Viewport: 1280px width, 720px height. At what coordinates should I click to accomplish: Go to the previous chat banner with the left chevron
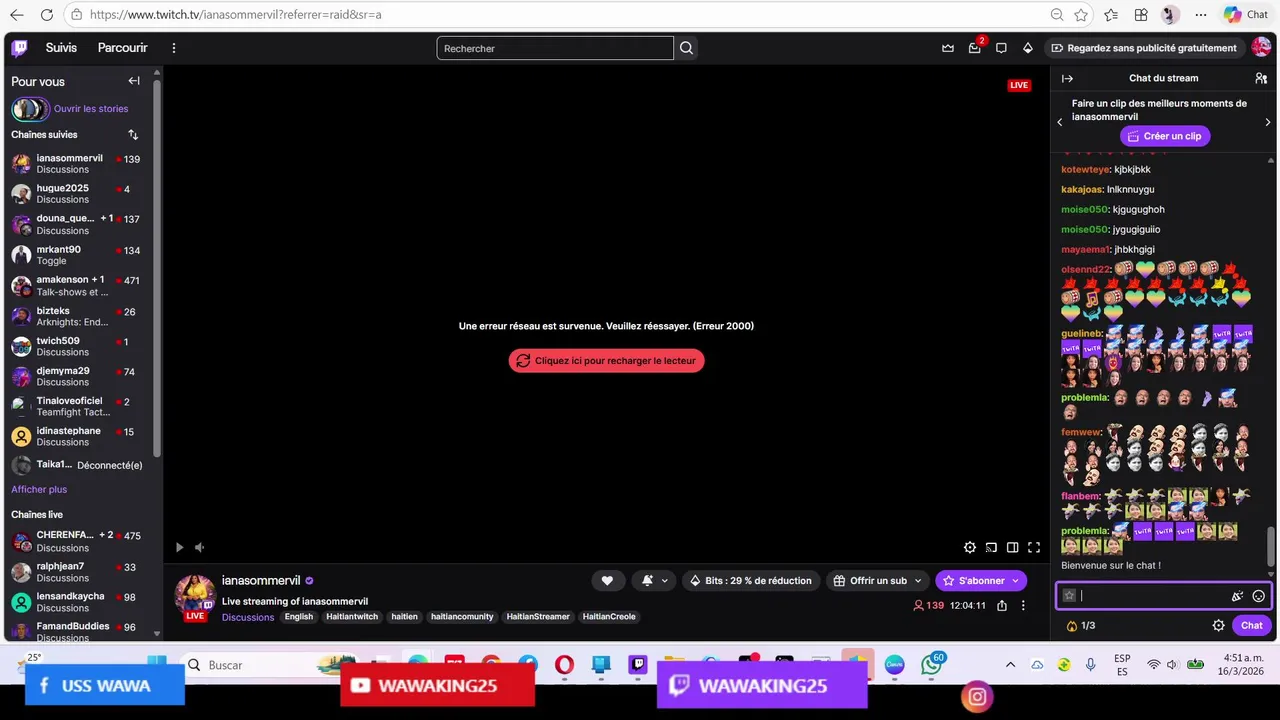click(x=1060, y=122)
